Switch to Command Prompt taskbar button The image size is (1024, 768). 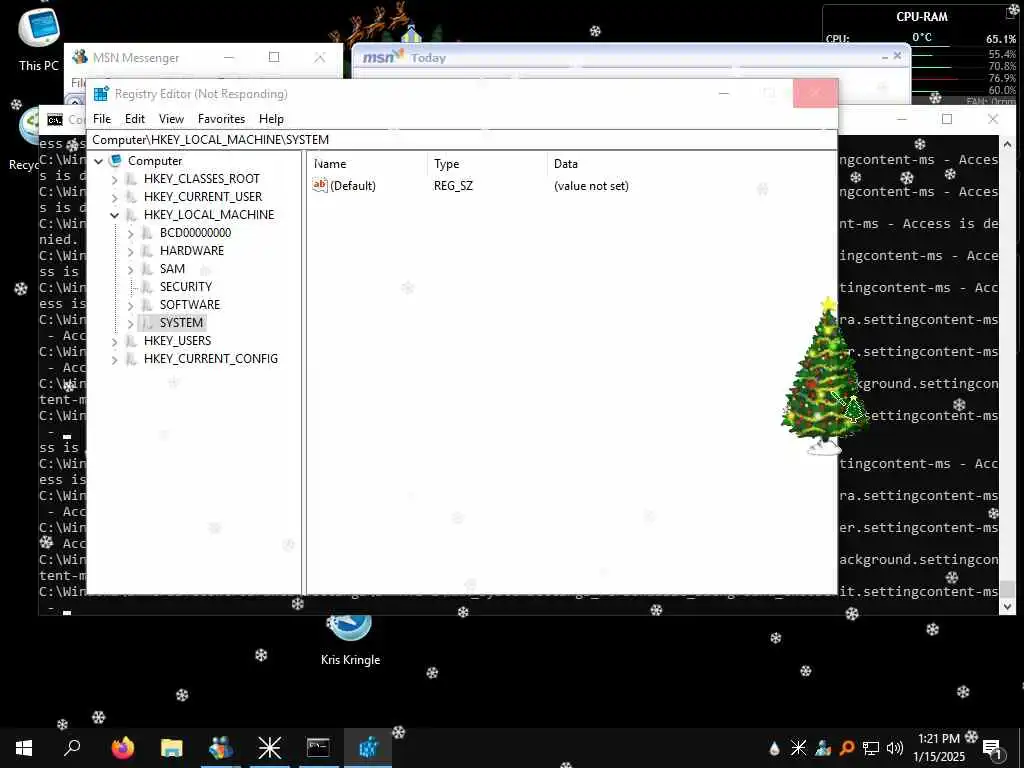click(318, 748)
